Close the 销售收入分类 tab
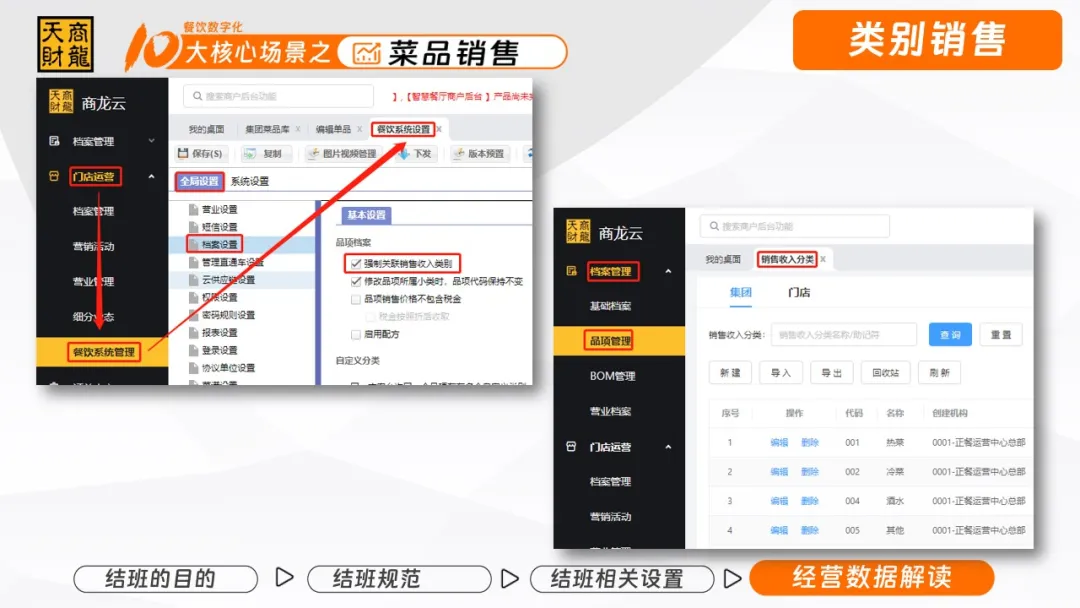This screenshot has width=1080, height=608. (822, 259)
